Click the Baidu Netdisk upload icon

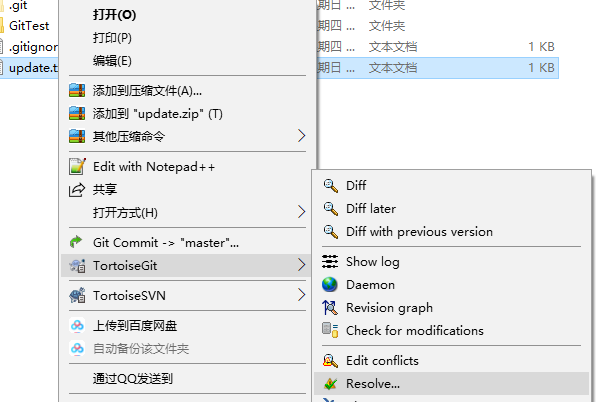coord(77,326)
